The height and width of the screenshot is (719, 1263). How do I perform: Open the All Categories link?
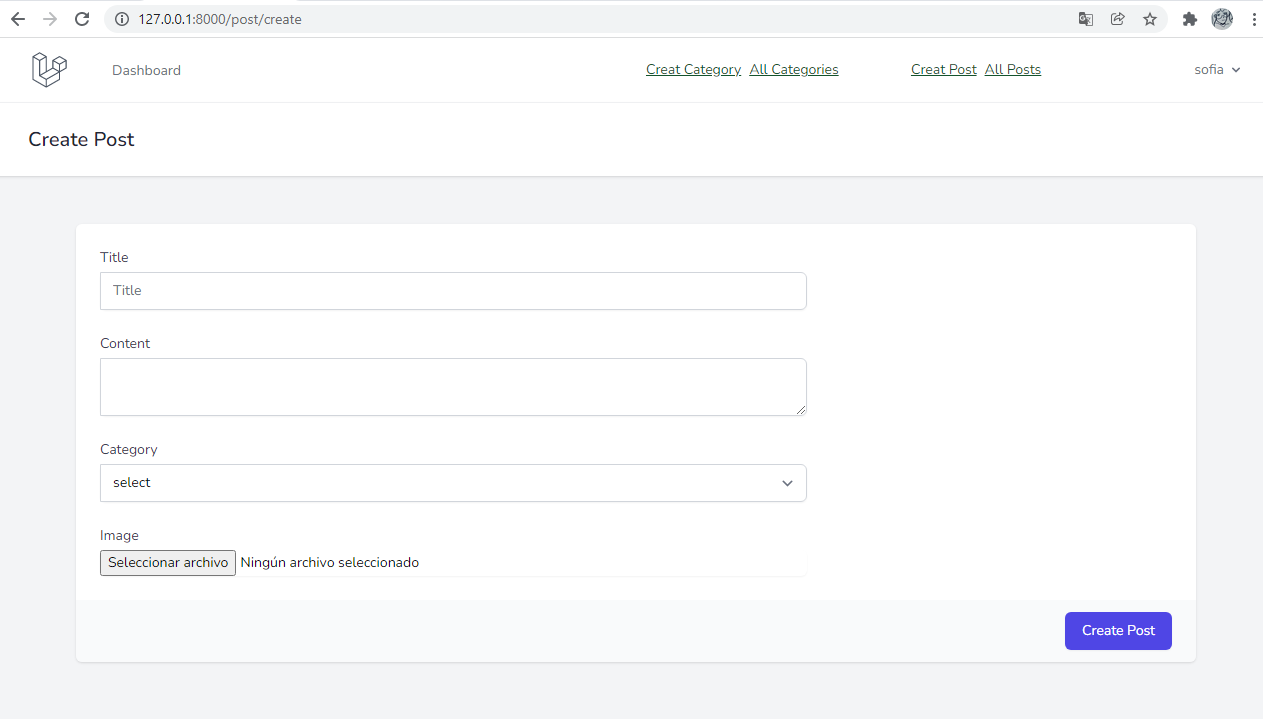click(x=794, y=70)
